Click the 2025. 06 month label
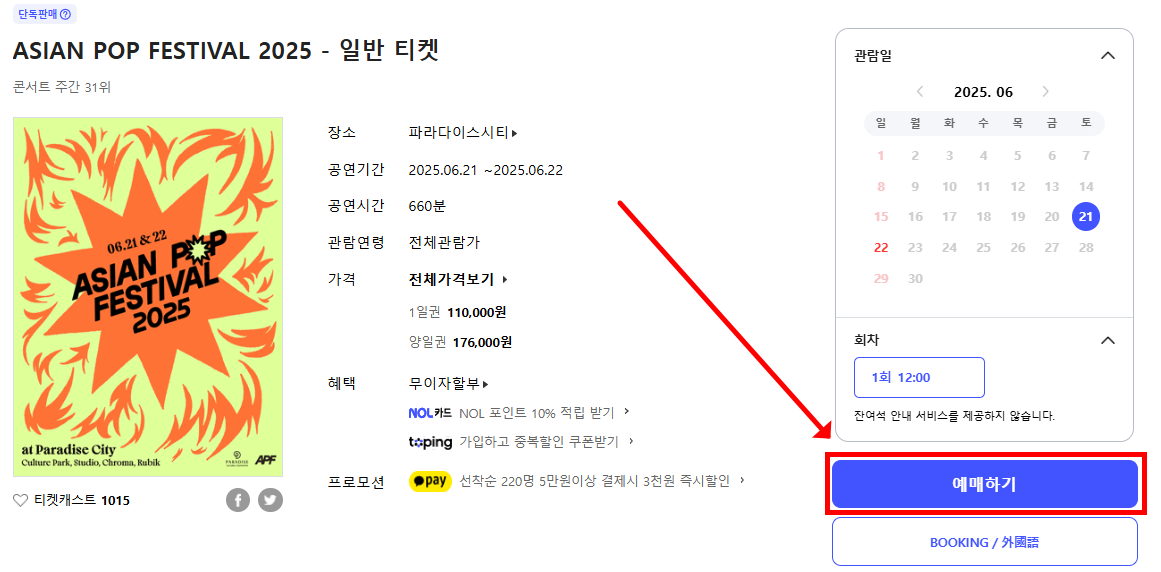This screenshot has height=572, width=1161. [983, 92]
